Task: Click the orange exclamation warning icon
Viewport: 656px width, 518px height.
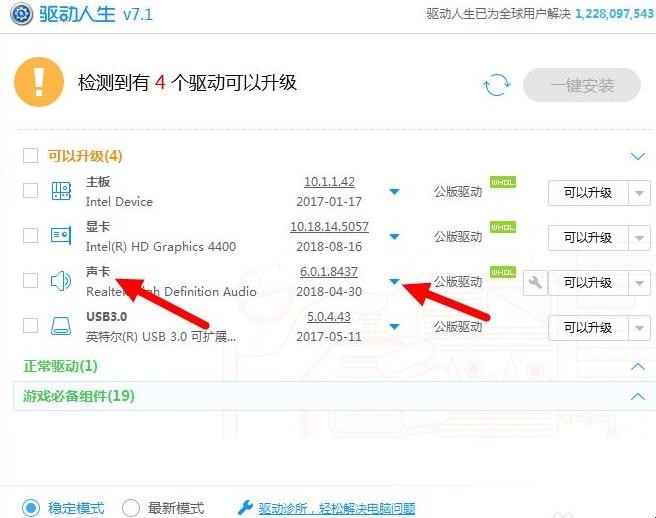Action: pyautogui.click(x=39, y=82)
